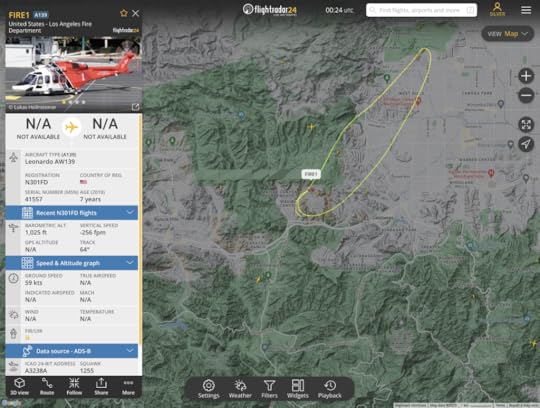Open map Settings

208,389
